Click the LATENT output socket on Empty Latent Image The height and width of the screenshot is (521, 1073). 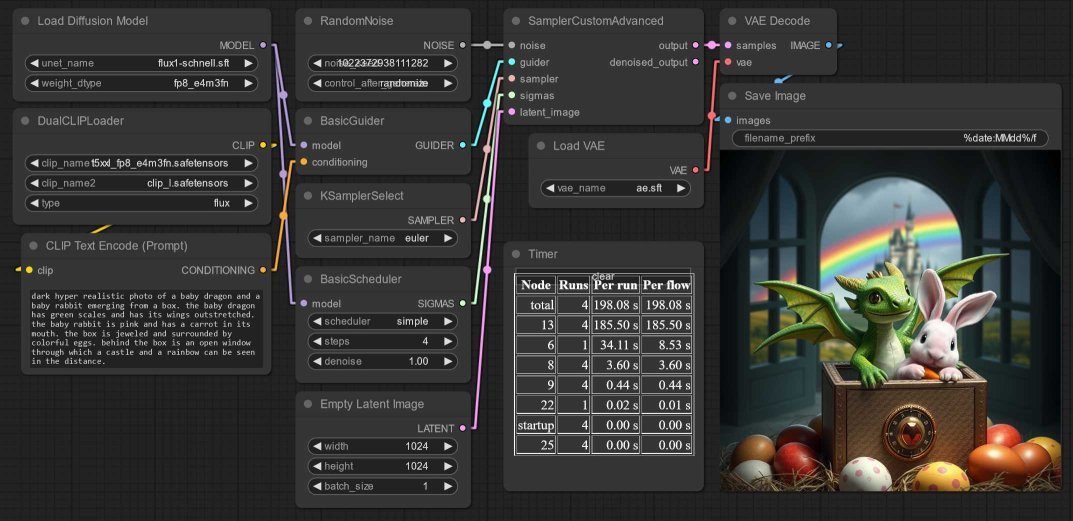tap(462, 428)
